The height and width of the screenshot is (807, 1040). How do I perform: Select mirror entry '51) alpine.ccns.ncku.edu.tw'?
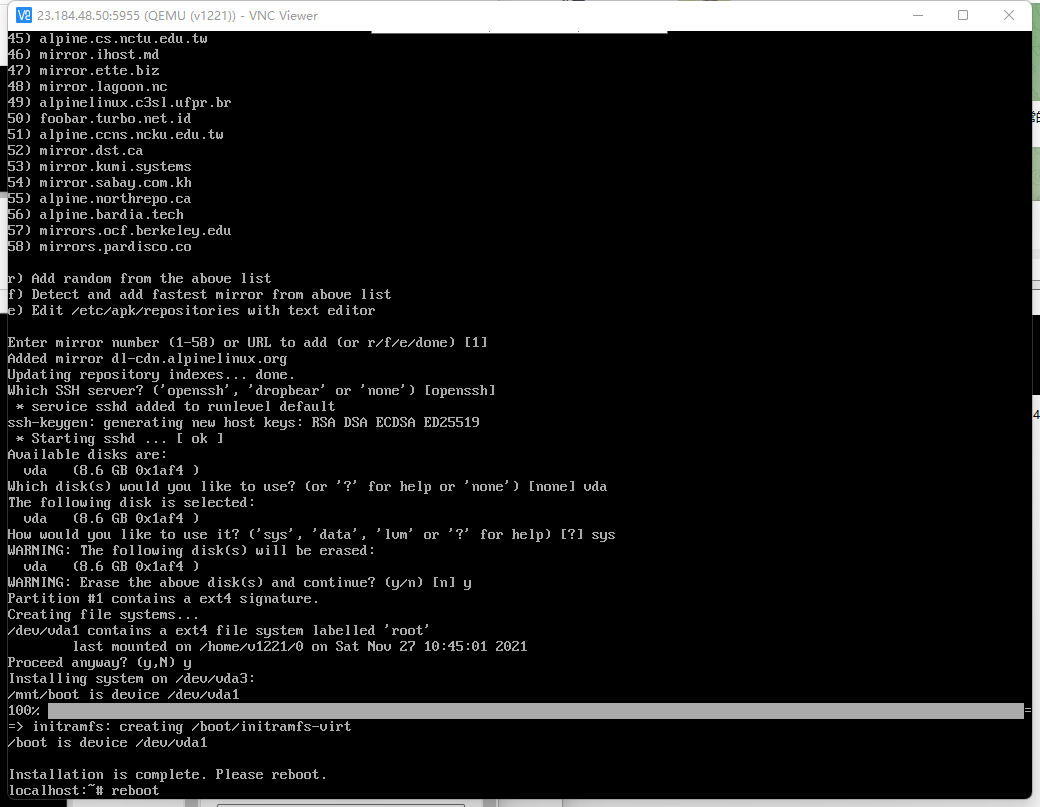[x=115, y=135]
